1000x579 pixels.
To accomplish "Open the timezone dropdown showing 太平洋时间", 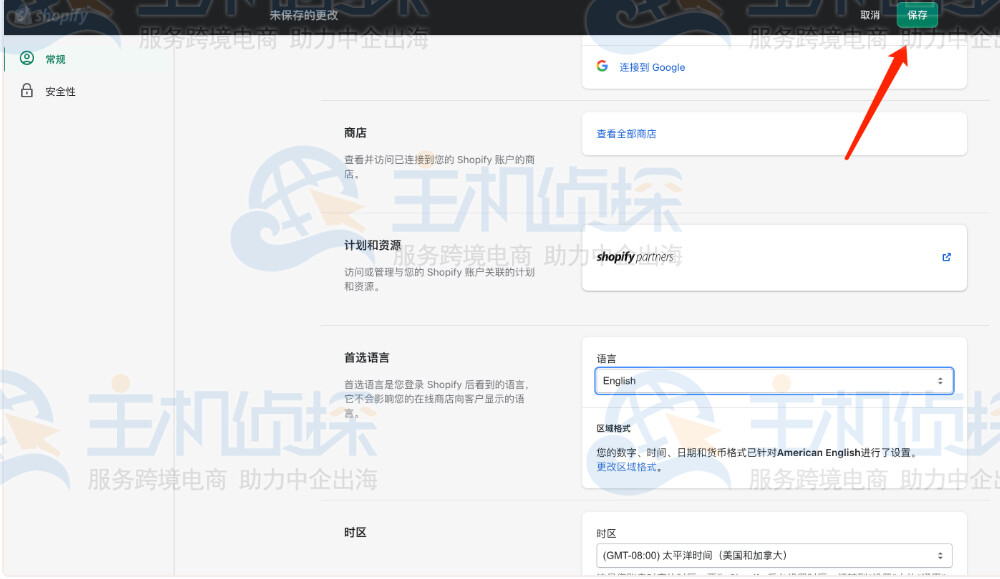I will 775,555.
